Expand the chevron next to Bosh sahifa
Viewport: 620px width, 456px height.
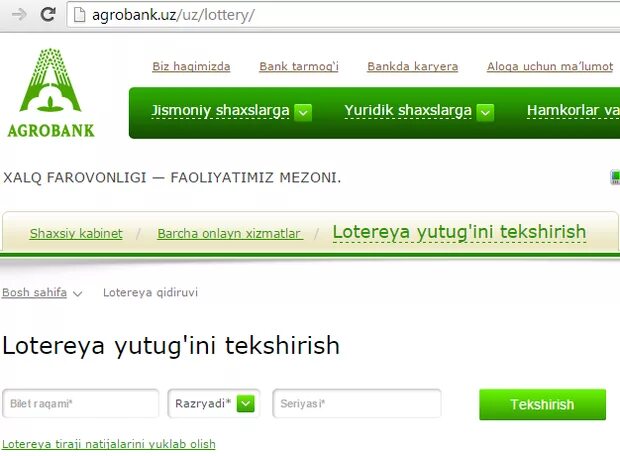tap(78, 294)
